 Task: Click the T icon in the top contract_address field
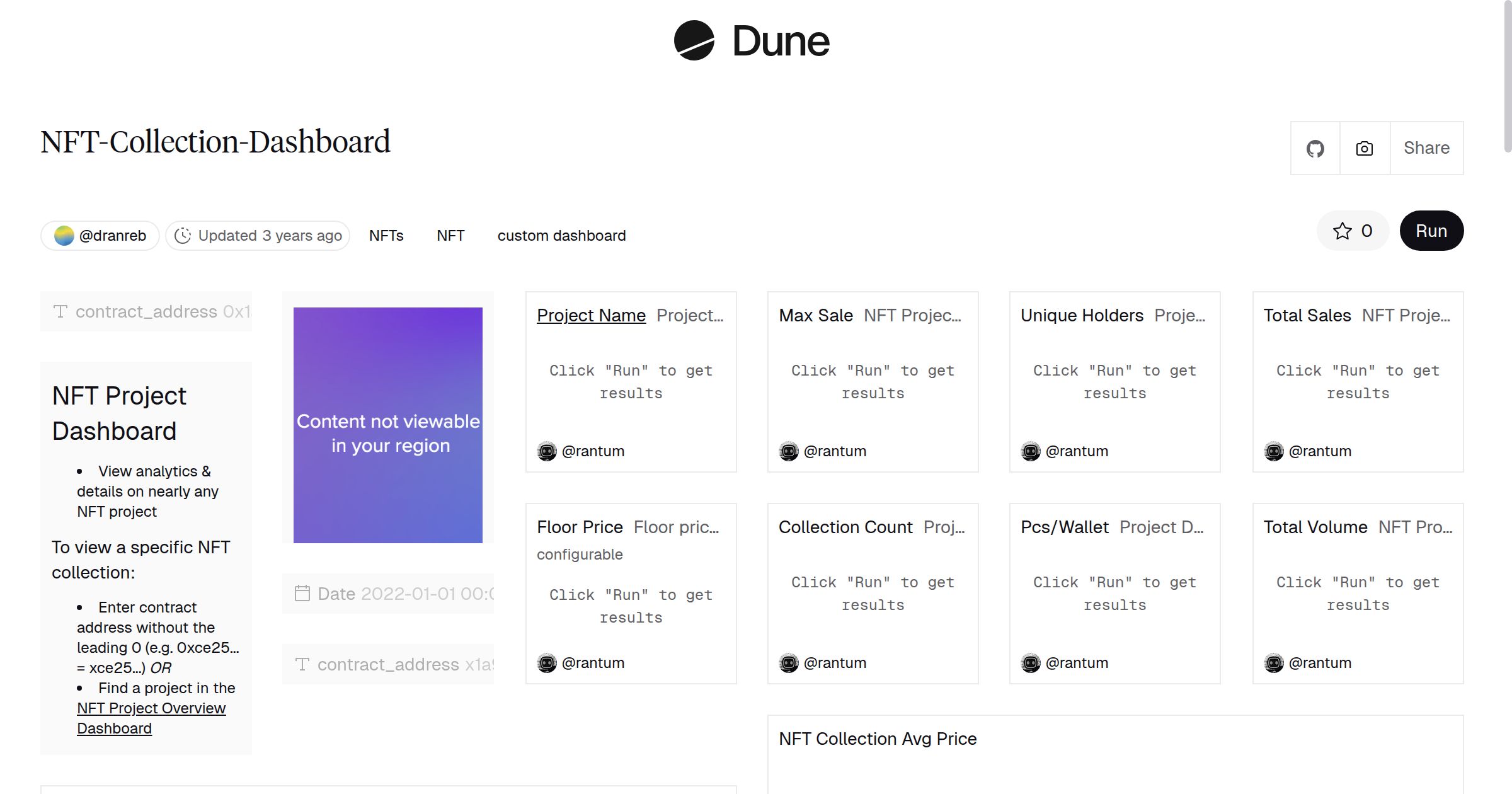pyautogui.click(x=60, y=311)
